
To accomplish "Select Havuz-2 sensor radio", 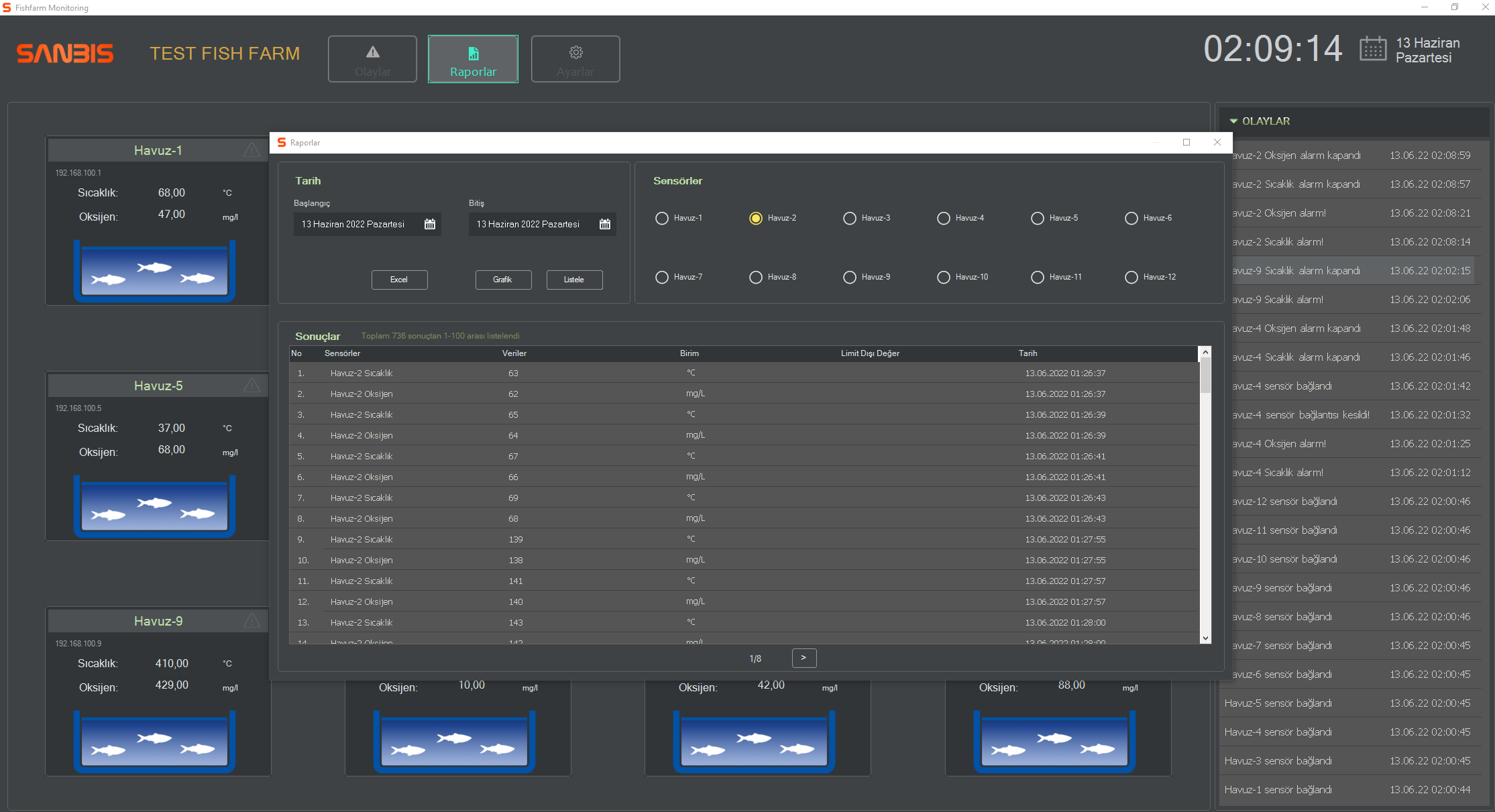I will coord(756,218).
